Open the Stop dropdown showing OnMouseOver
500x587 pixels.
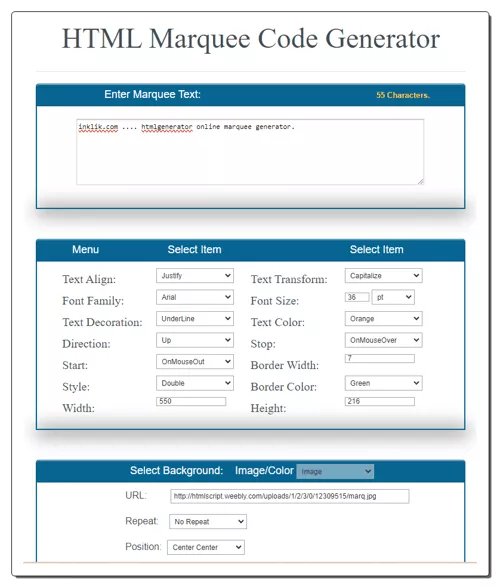pyautogui.click(x=384, y=340)
